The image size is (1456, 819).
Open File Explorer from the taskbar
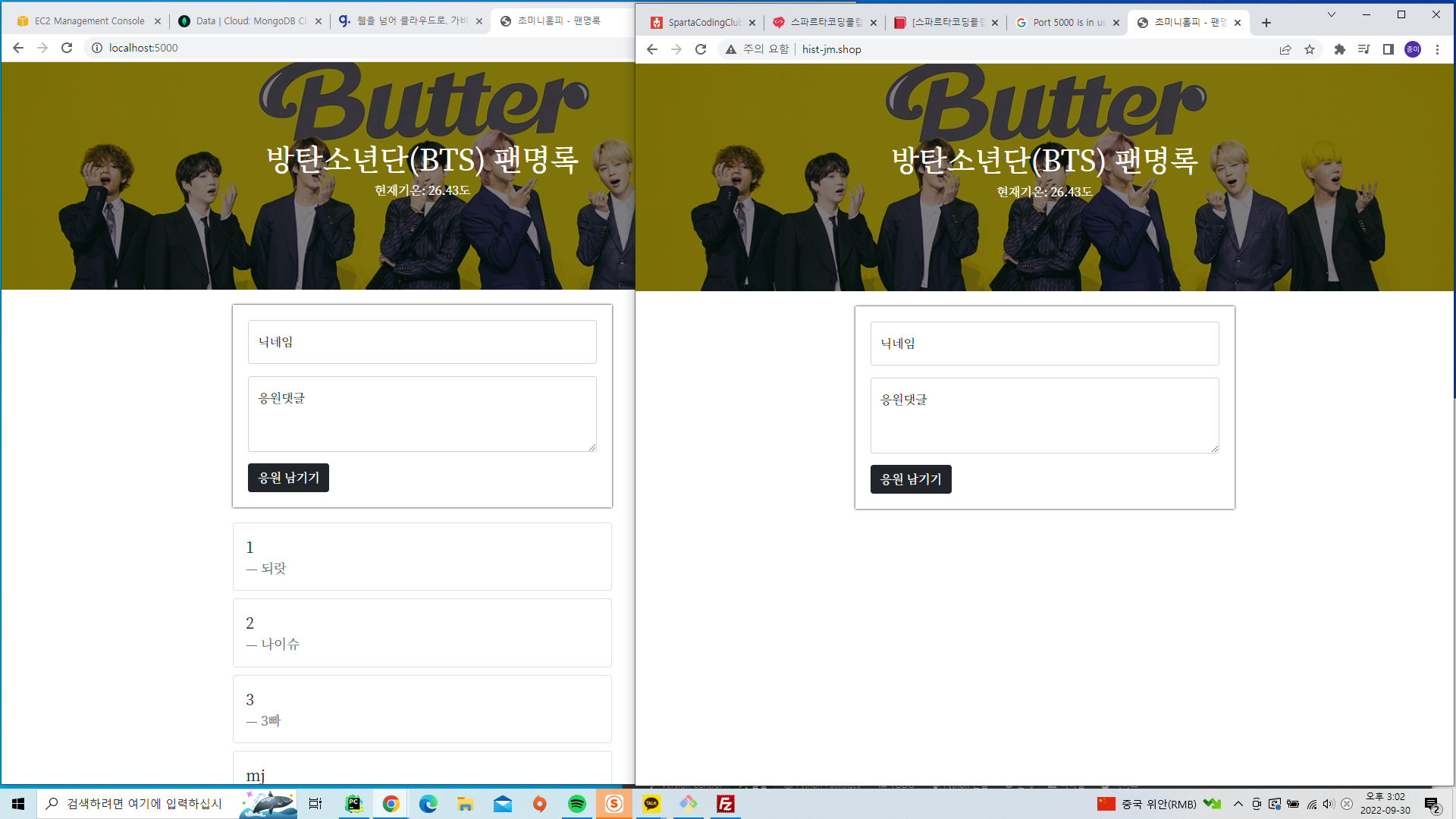(x=465, y=804)
